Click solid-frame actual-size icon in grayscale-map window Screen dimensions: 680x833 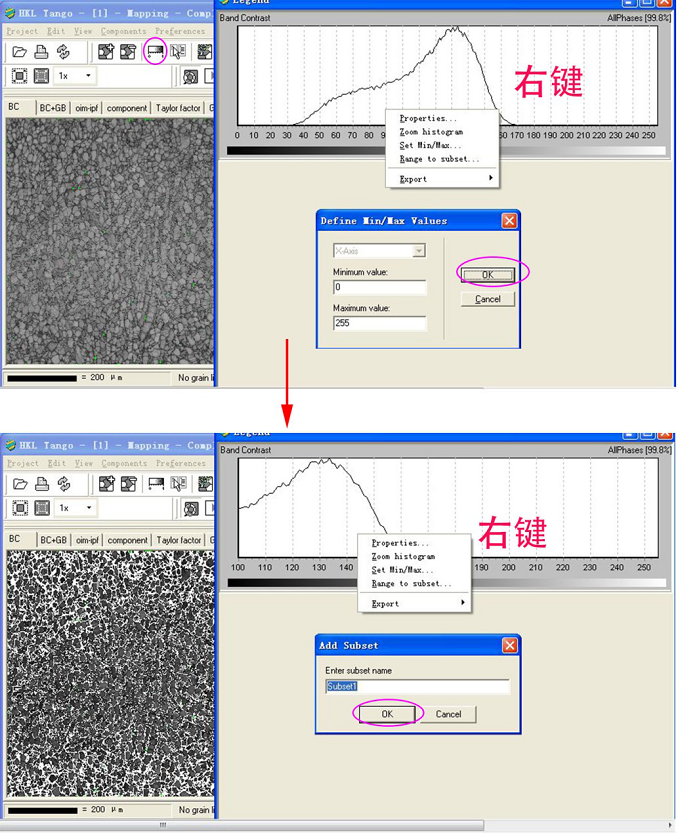[41, 76]
